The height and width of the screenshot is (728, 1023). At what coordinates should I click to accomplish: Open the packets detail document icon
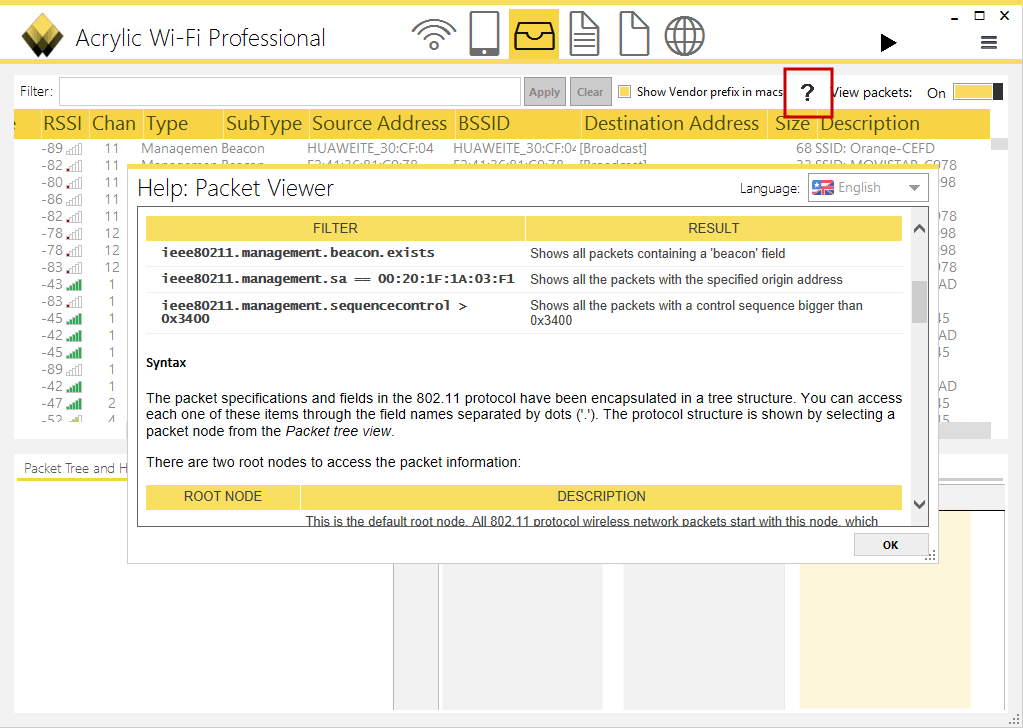[x=584, y=34]
